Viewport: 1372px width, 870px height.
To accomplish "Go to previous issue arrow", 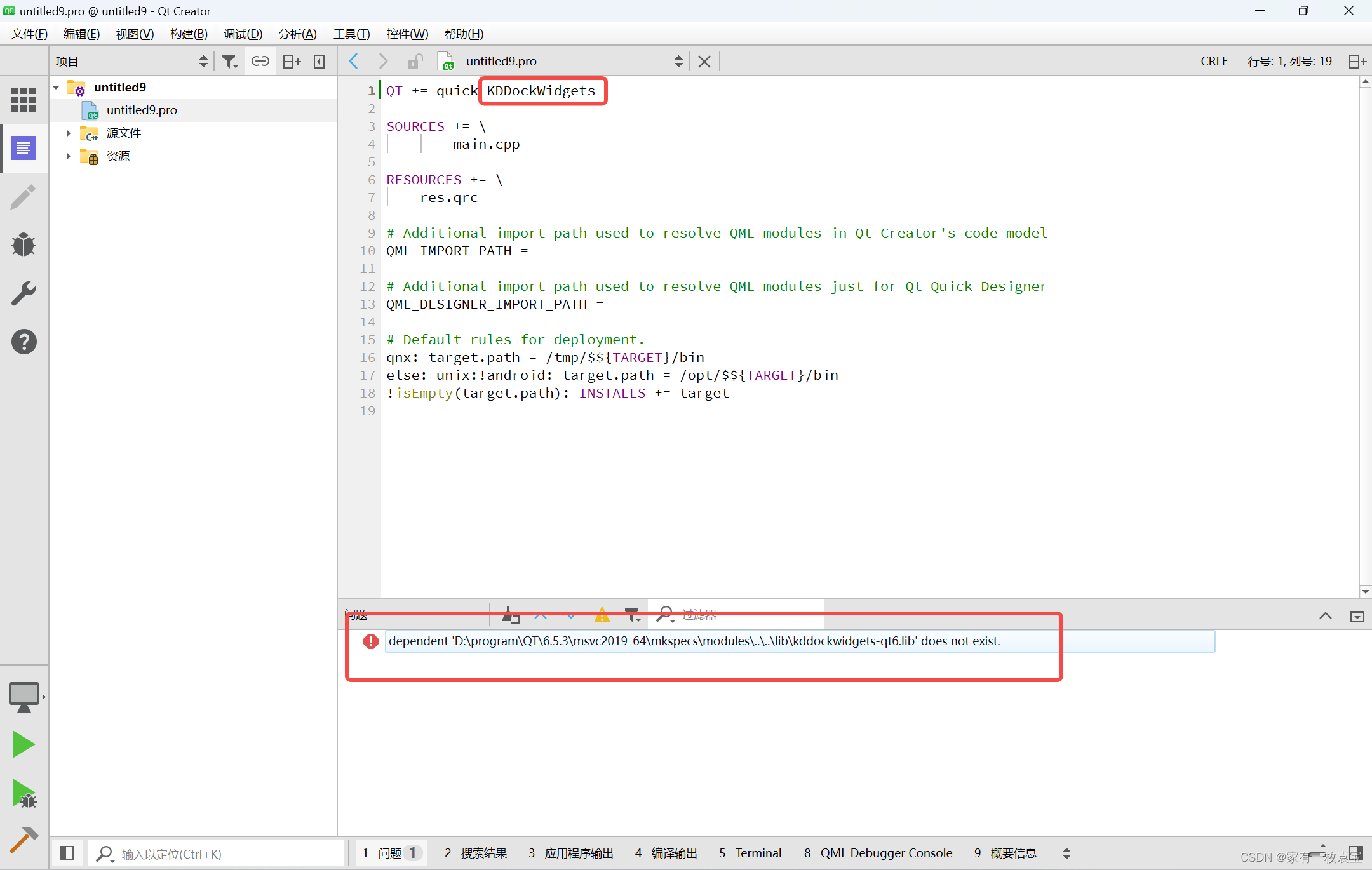I will (x=541, y=615).
